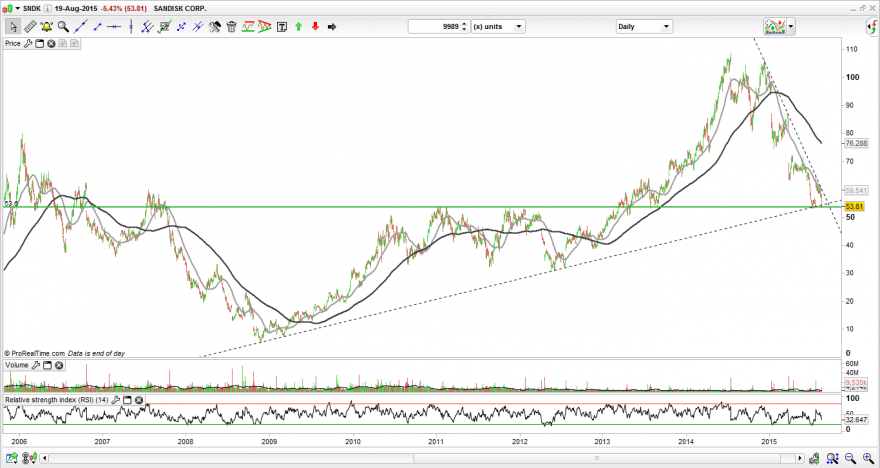Screen dimensions: 880x468
Task: Click the SNDK instrument info button
Action: pyautogui.click(x=47, y=8)
